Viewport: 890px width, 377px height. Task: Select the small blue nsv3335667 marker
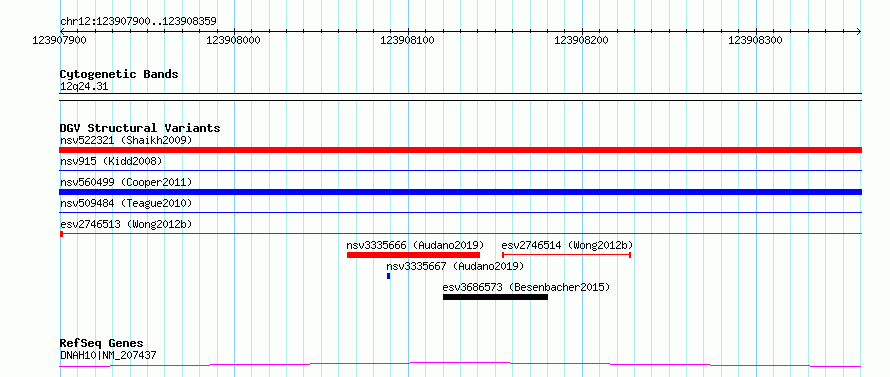(388, 276)
